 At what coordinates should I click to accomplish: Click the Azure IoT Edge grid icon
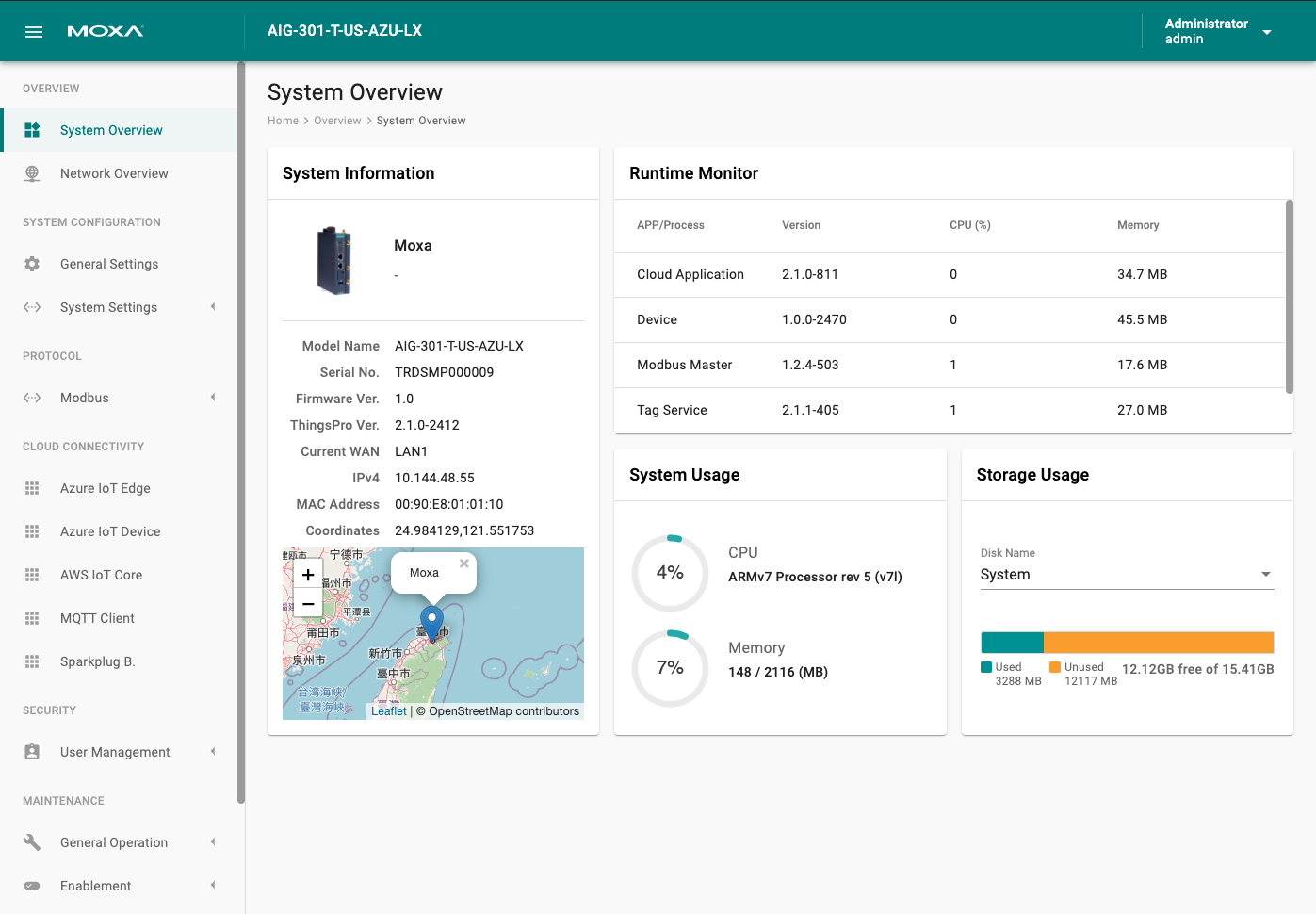tap(32, 488)
